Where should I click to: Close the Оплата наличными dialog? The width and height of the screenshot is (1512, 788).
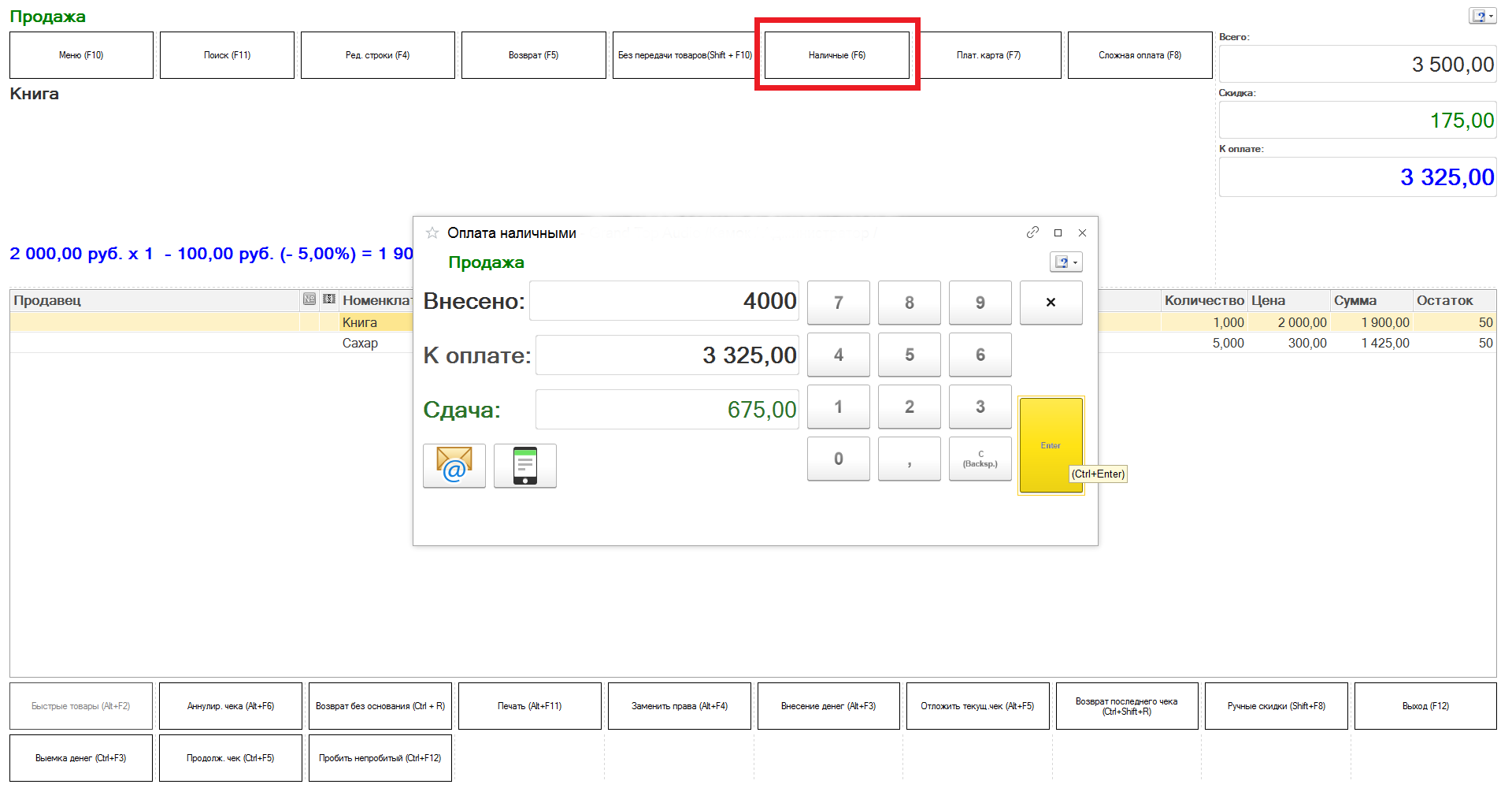coord(1082,232)
